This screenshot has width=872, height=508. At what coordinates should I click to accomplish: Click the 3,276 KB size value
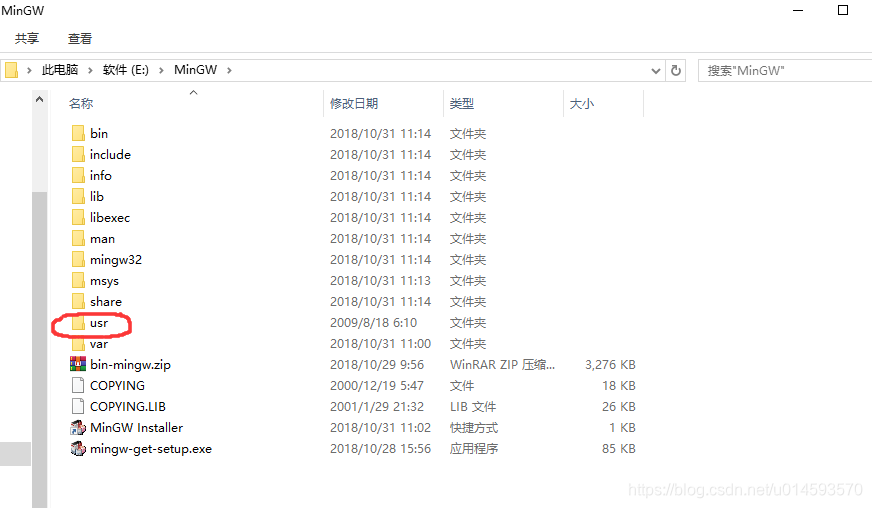[x=610, y=364]
